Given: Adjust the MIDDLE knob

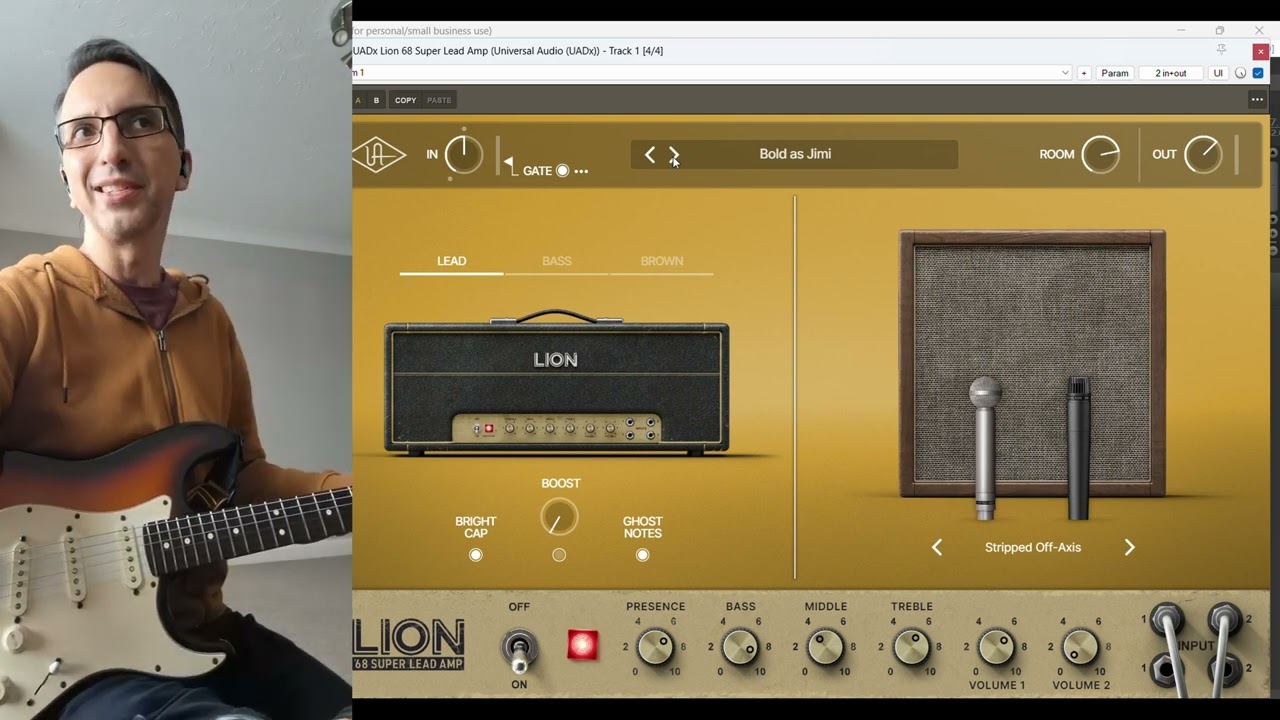Looking at the screenshot, I should coord(826,647).
